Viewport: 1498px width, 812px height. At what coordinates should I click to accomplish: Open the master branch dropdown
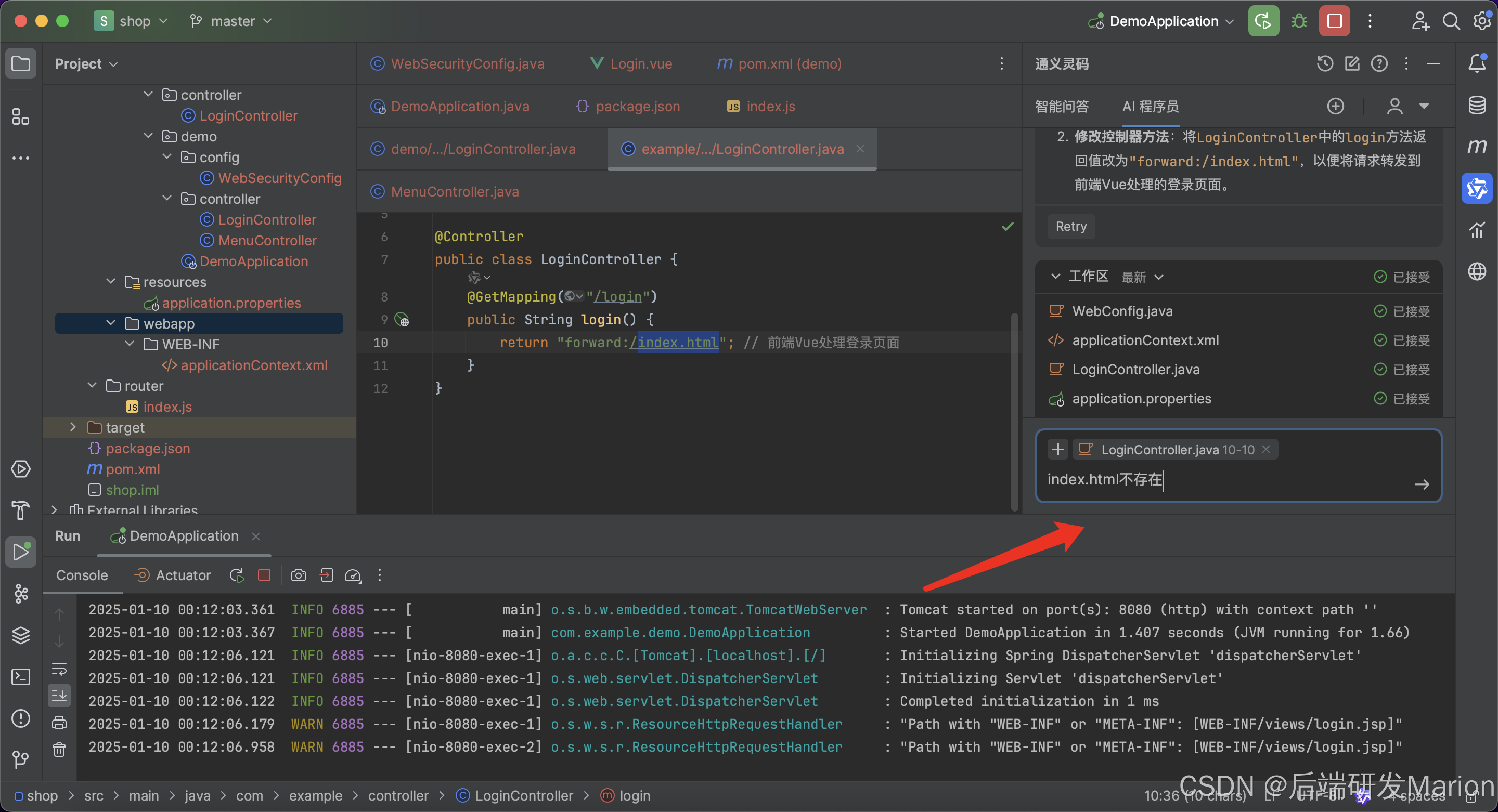pos(232,21)
